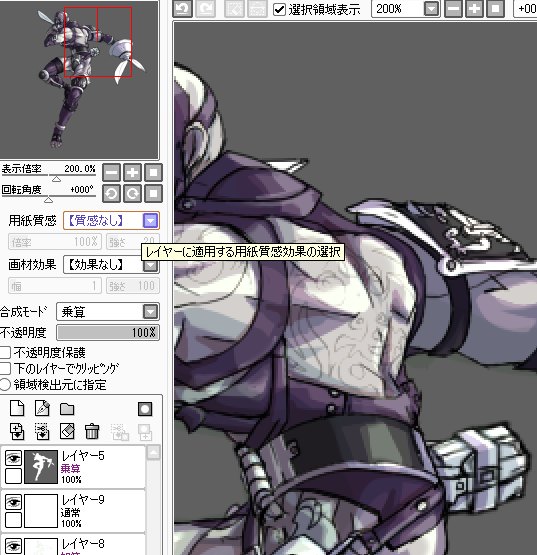Click the 強さ 100 effect strength field
Viewport: 537px width, 555px height.
133,286
